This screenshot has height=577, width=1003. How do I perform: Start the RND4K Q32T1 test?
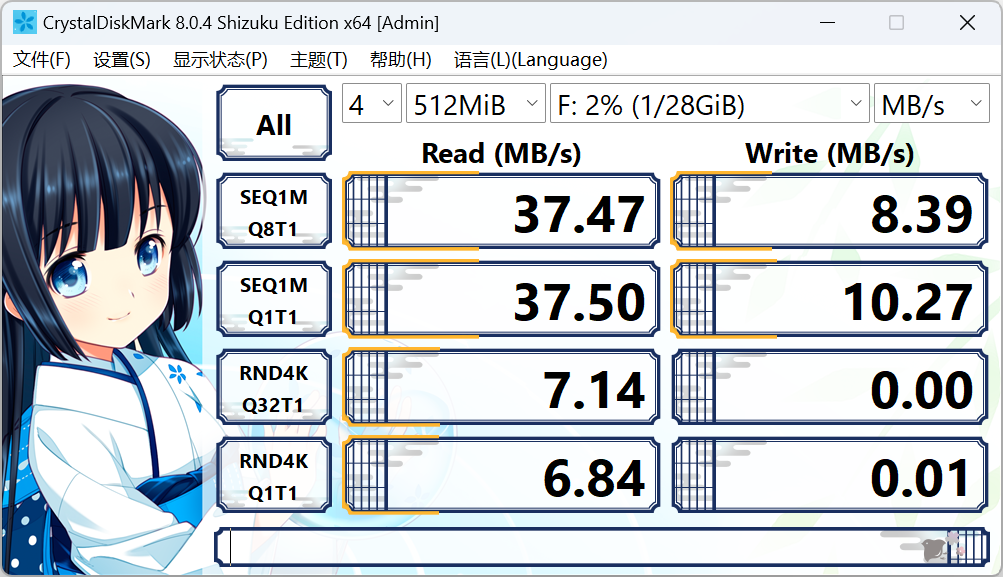(274, 388)
